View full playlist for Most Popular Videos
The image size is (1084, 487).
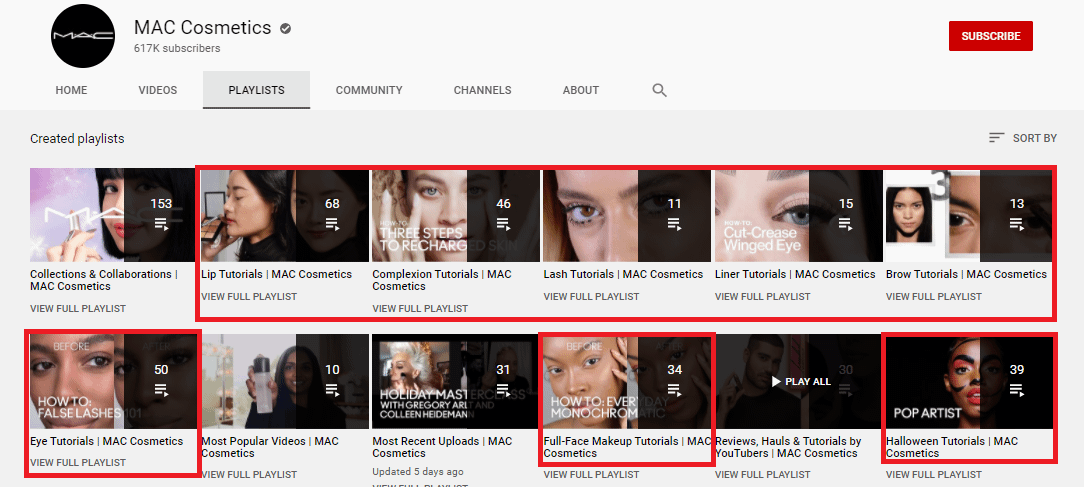[x=249, y=475]
